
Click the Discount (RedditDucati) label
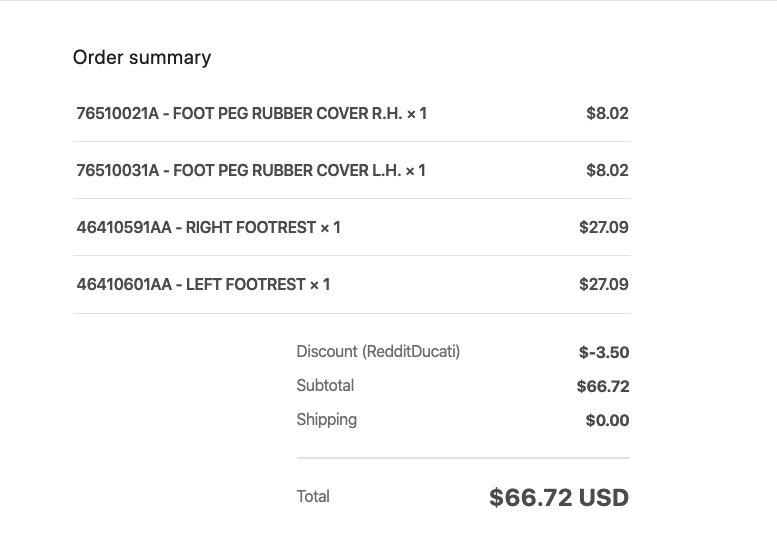[378, 352]
